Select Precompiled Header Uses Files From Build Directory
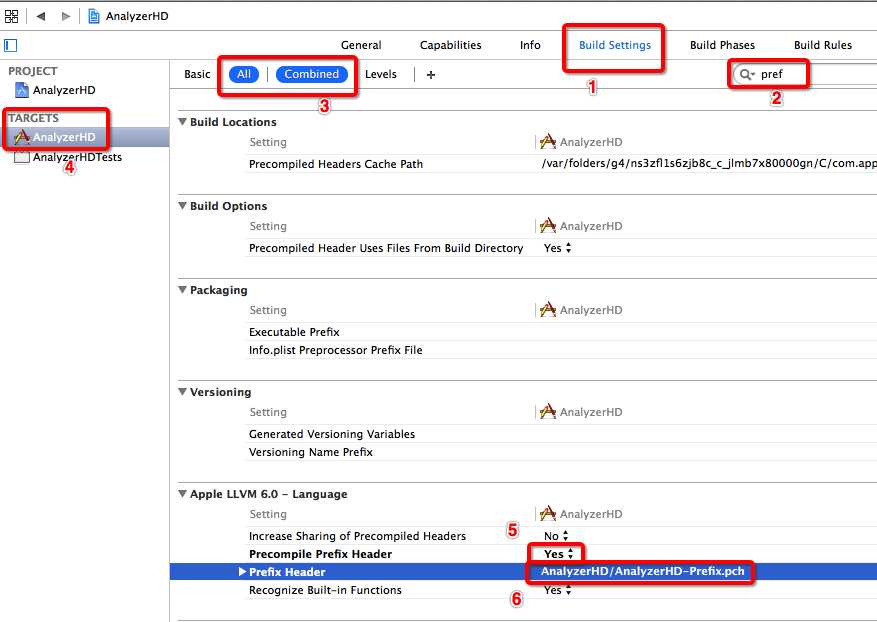The height and width of the screenshot is (622, 877). tap(386, 248)
